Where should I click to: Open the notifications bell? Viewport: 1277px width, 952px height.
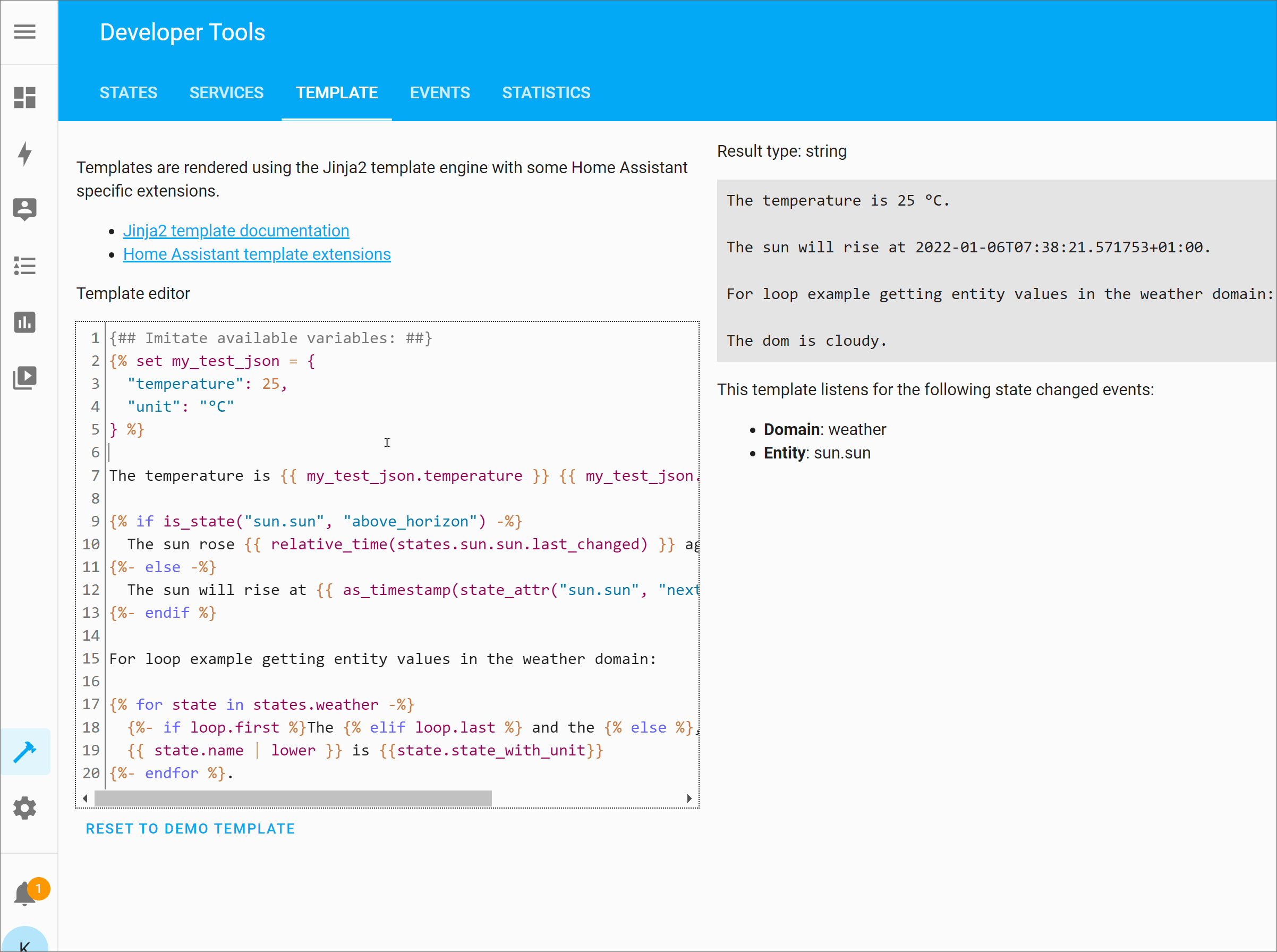coord(25,893)
